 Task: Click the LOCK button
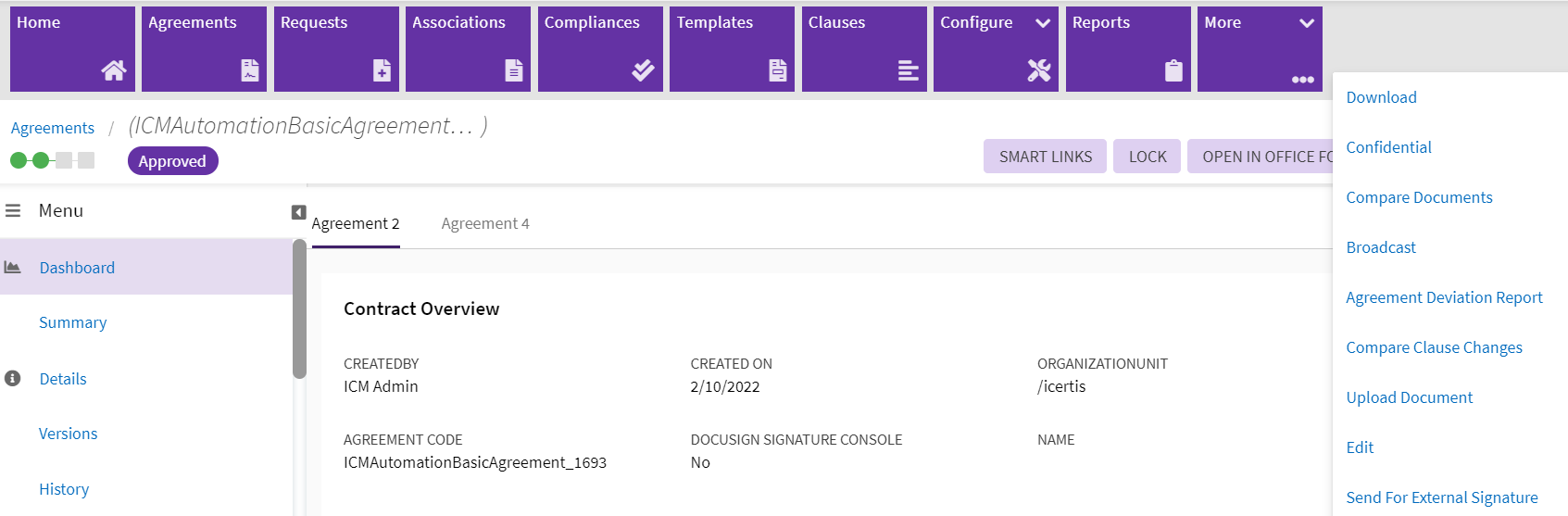[1147, 157]
